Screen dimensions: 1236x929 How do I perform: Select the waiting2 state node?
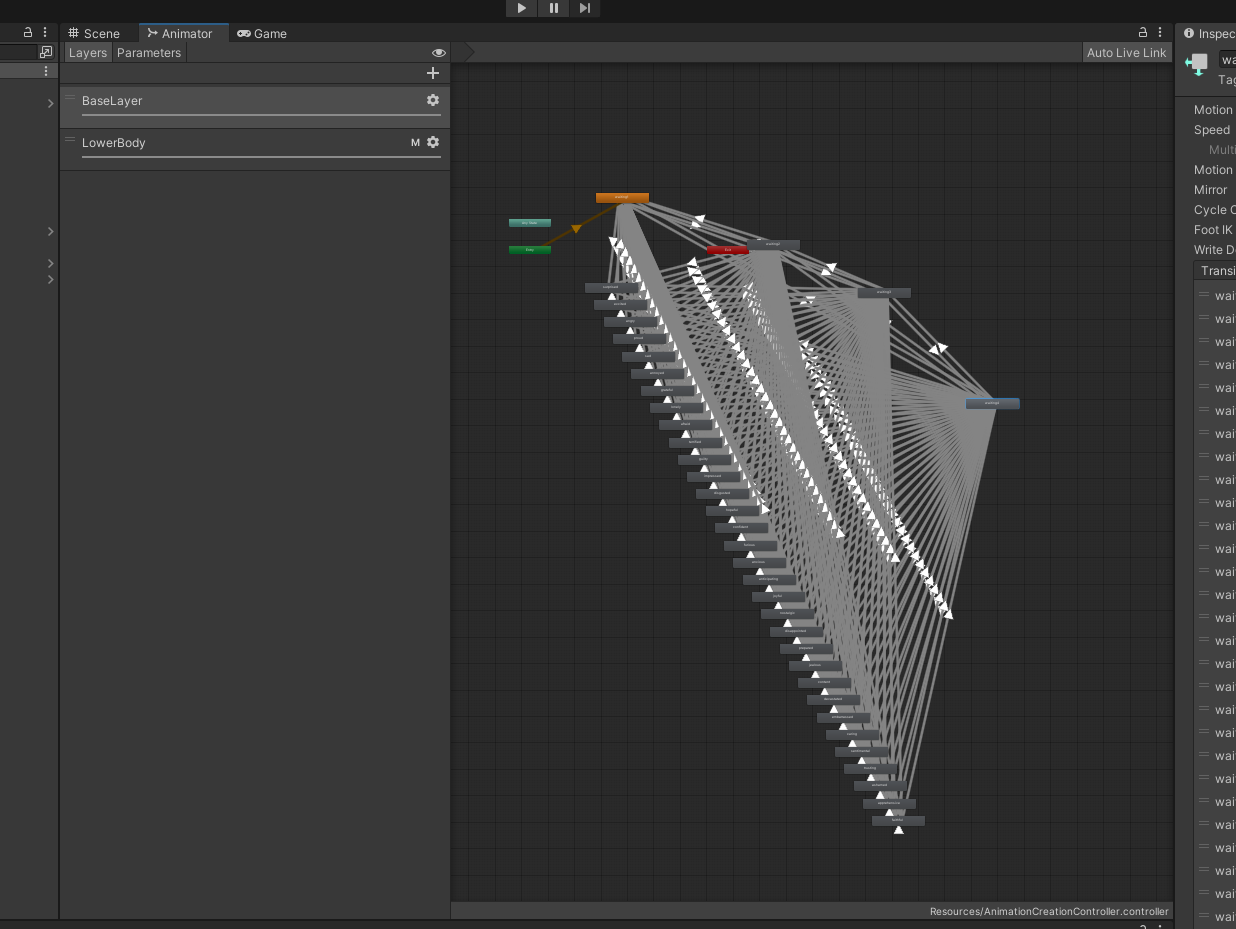click(x=773, y=244)
